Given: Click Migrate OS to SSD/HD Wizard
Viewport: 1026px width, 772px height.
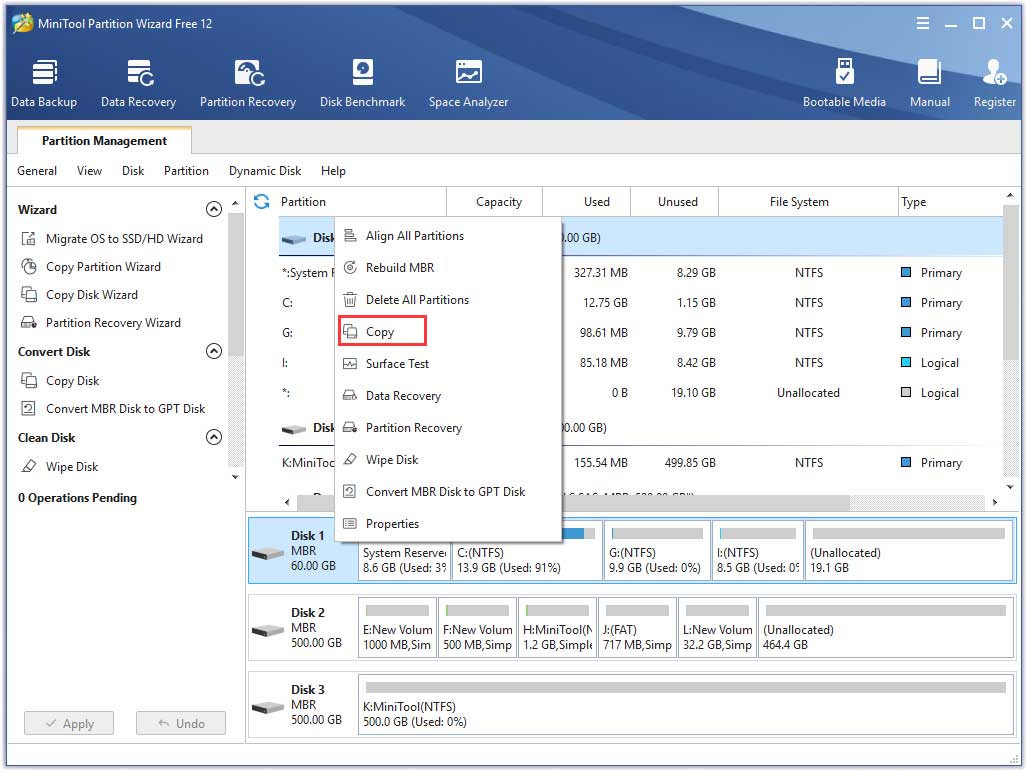Looking at the screenshot, I should pyautogui.click(x=124, y=239).
